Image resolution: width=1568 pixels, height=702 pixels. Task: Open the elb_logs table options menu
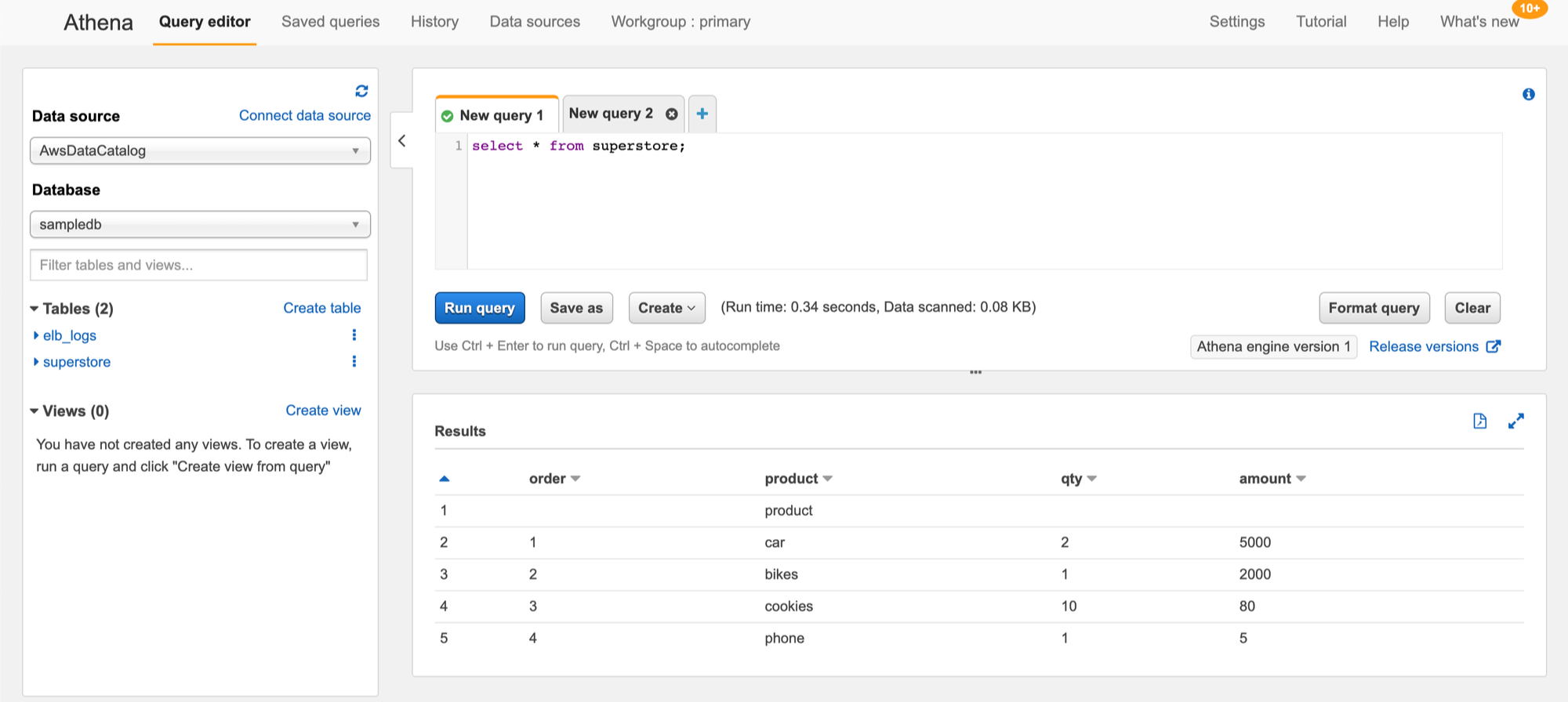pos(354,335)
